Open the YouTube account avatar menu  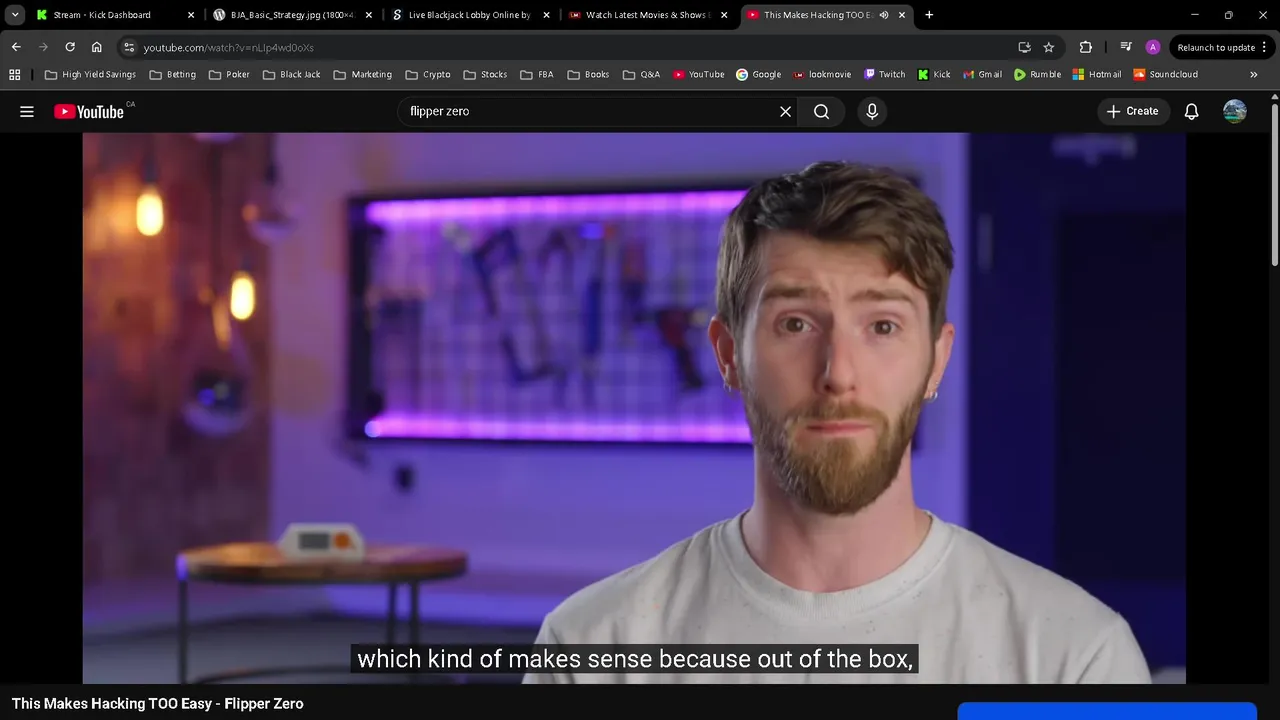[1235, 111]
